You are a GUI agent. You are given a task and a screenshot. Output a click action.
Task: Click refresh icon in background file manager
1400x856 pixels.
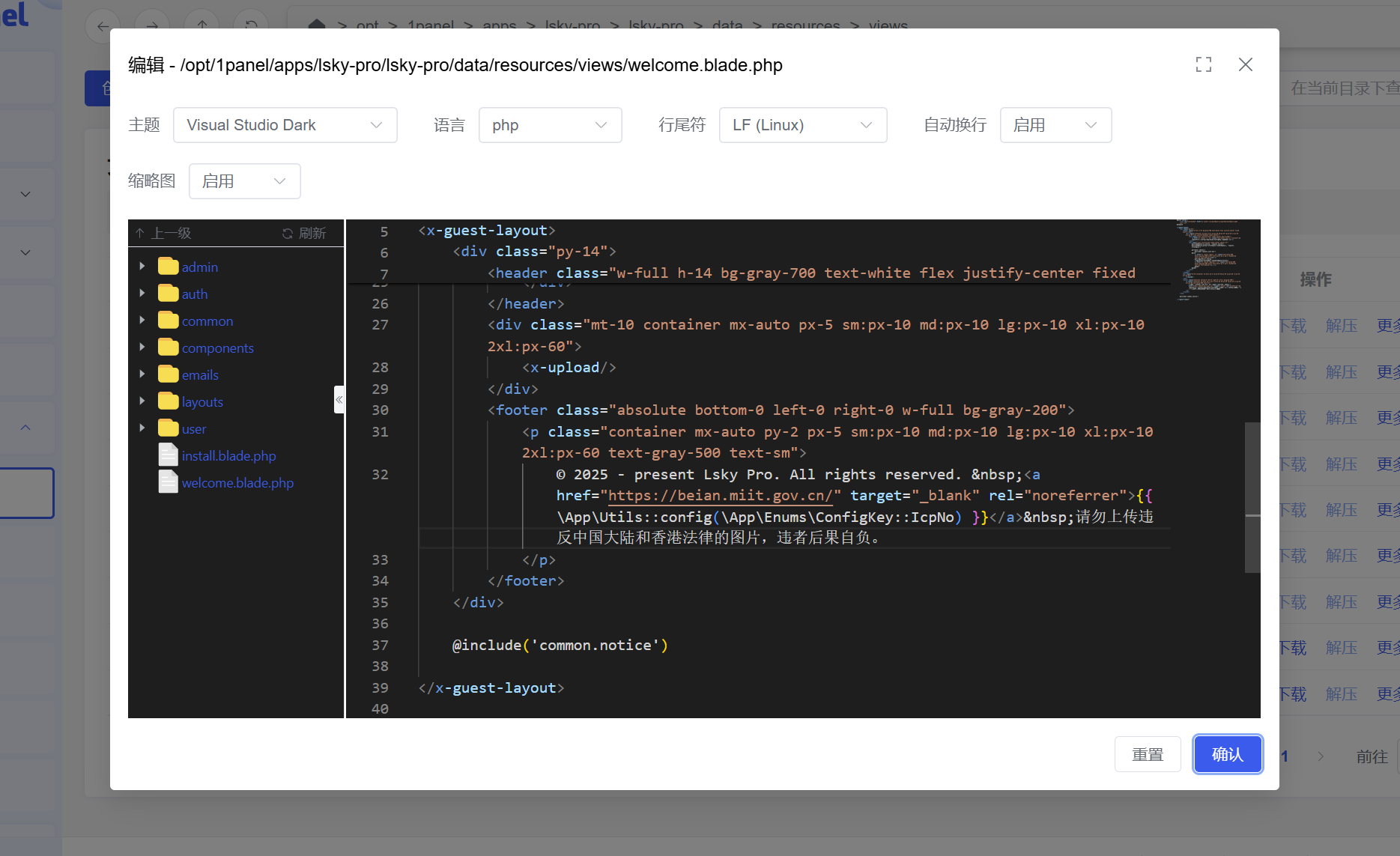pyautogui.click(x=252, y=27)
